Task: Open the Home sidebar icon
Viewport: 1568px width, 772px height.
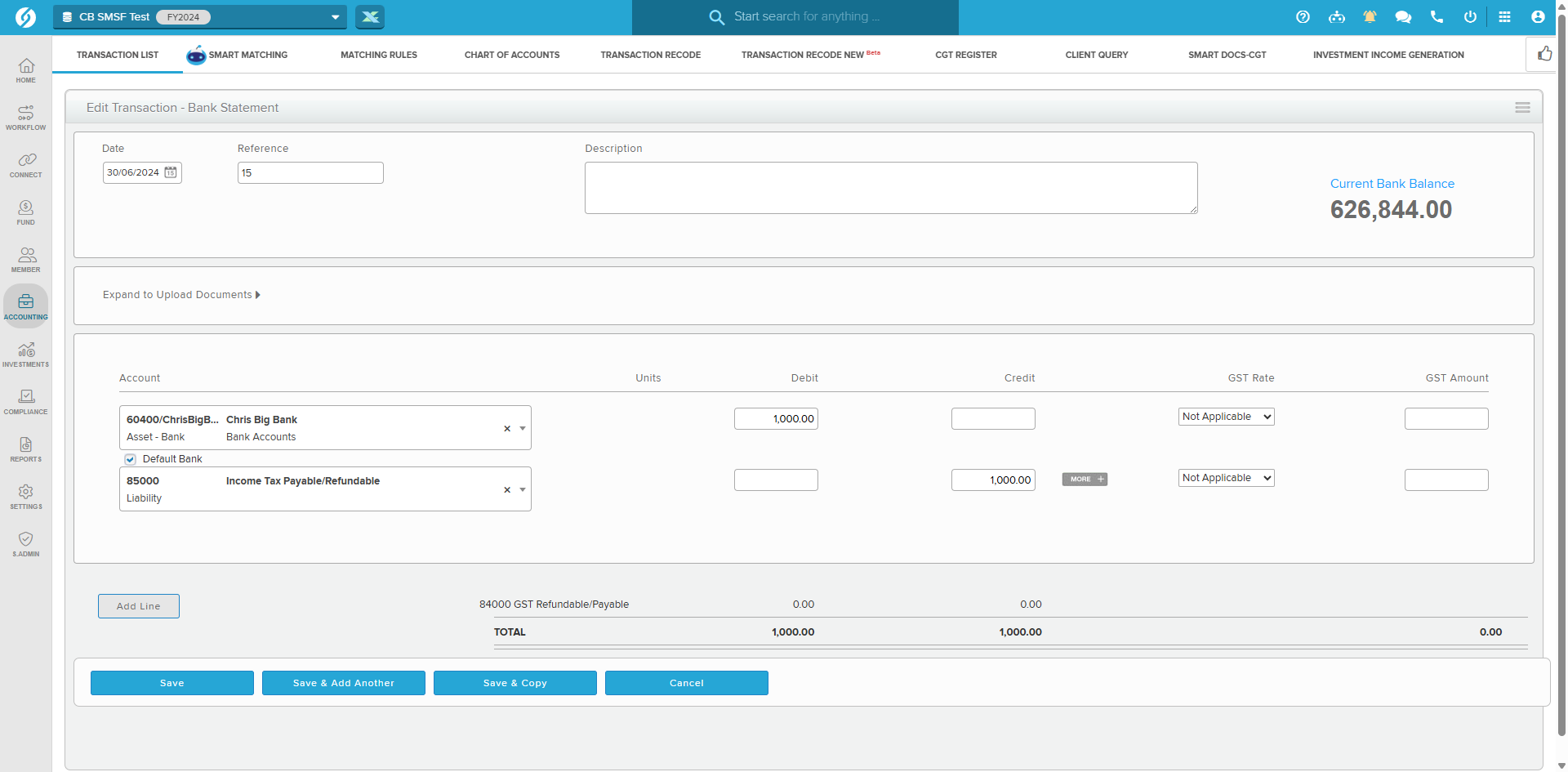Action: point(25,70)
